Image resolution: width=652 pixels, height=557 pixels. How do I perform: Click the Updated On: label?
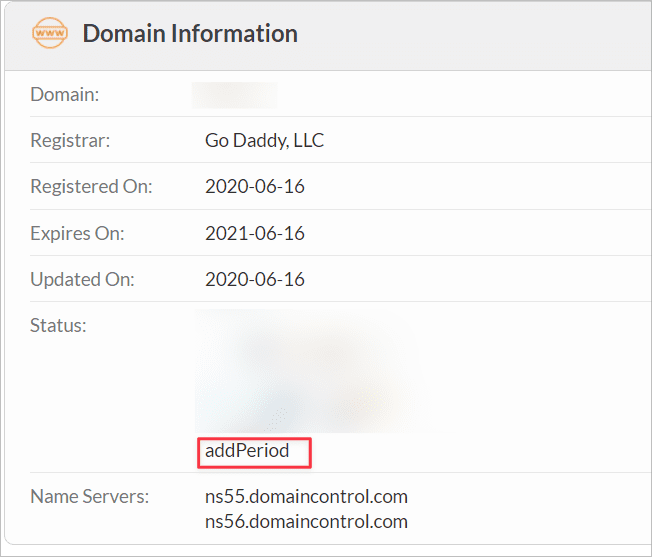pyautogui.click(x=84, y=279)
